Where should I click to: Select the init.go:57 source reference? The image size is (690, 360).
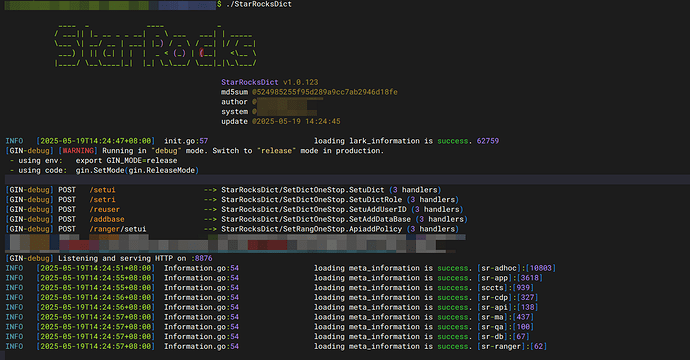click(186, 141)
